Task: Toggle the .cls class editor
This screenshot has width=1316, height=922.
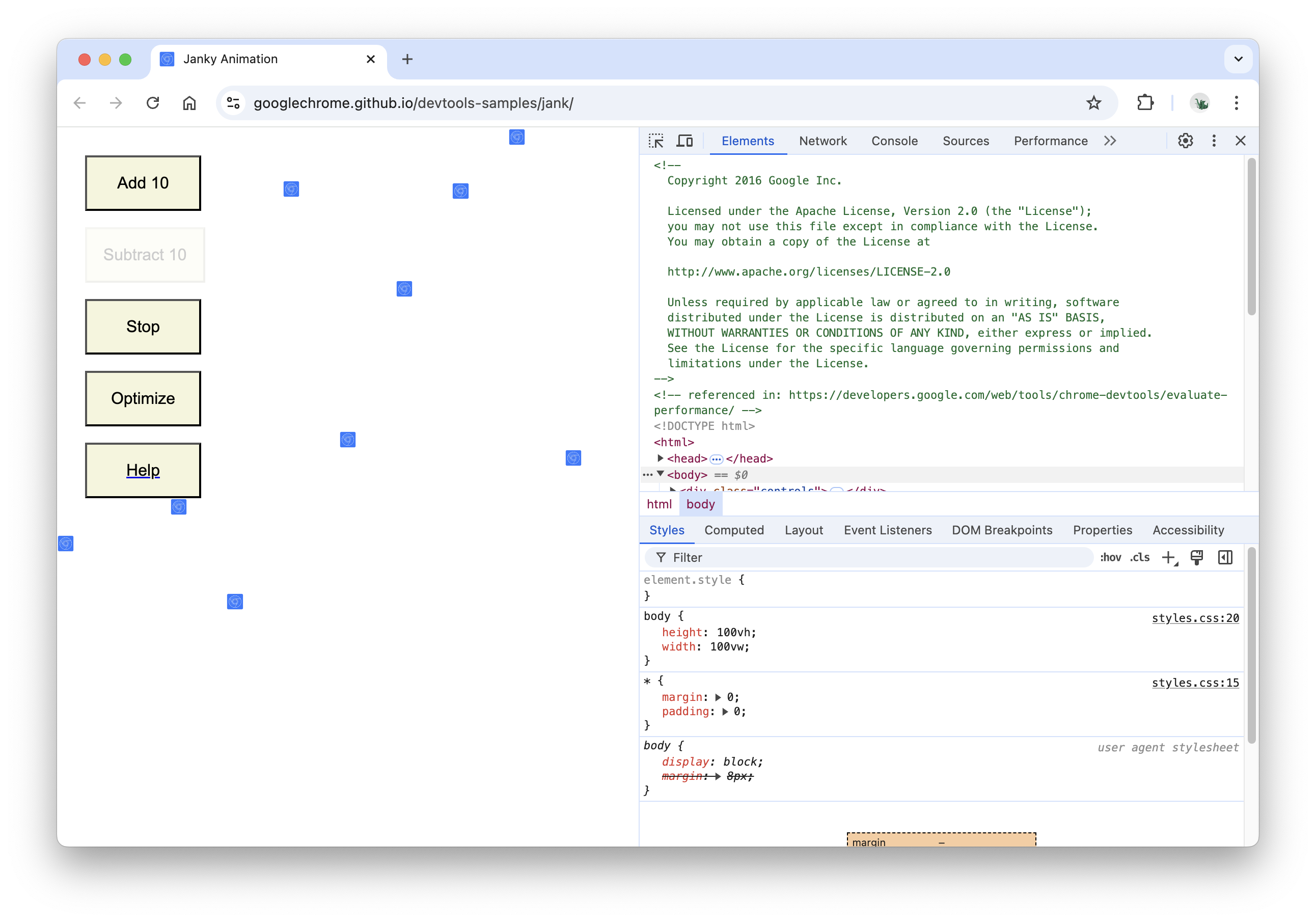Action: pos(1138,557)
